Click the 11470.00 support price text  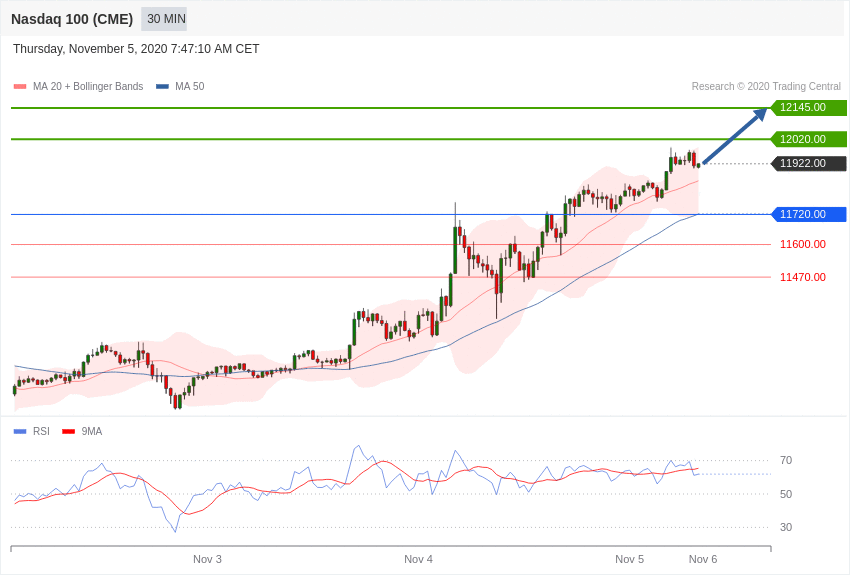(803, 277)
